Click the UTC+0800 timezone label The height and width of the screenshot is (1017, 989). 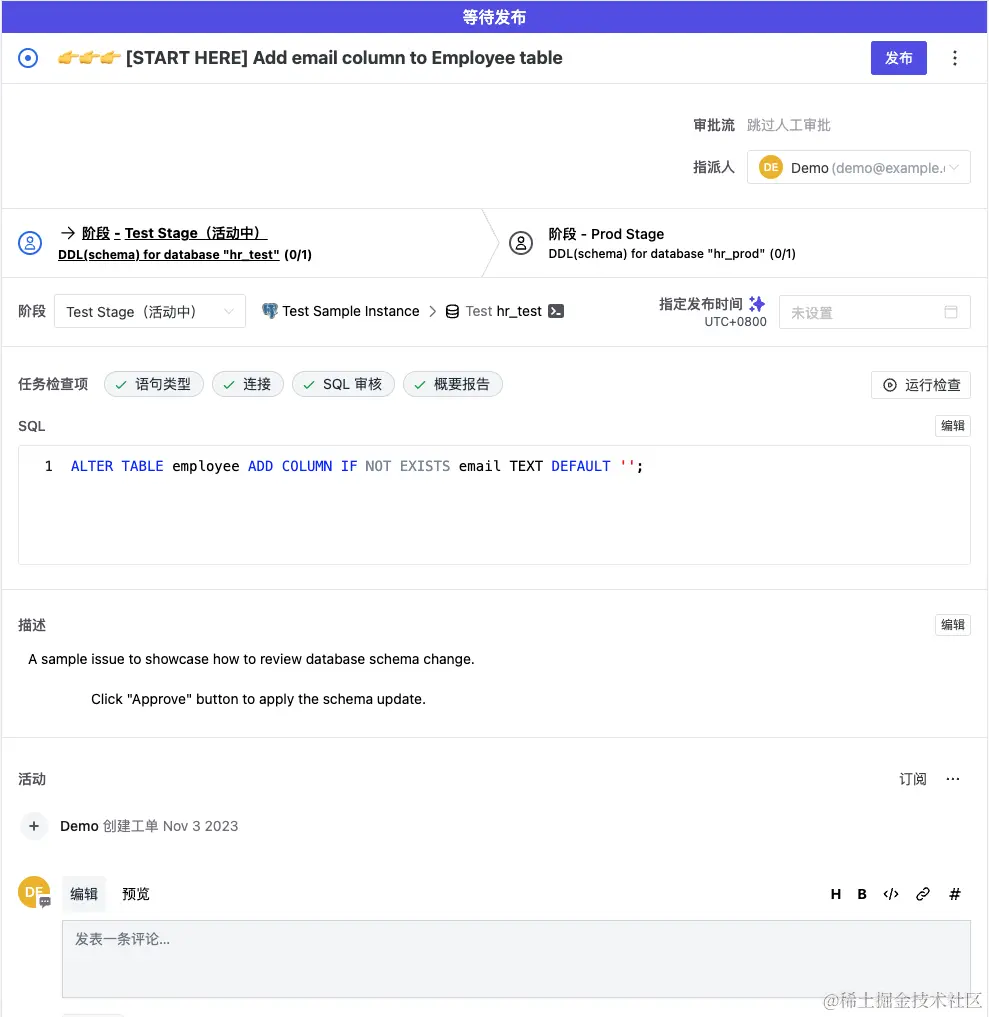click(735, 322)
